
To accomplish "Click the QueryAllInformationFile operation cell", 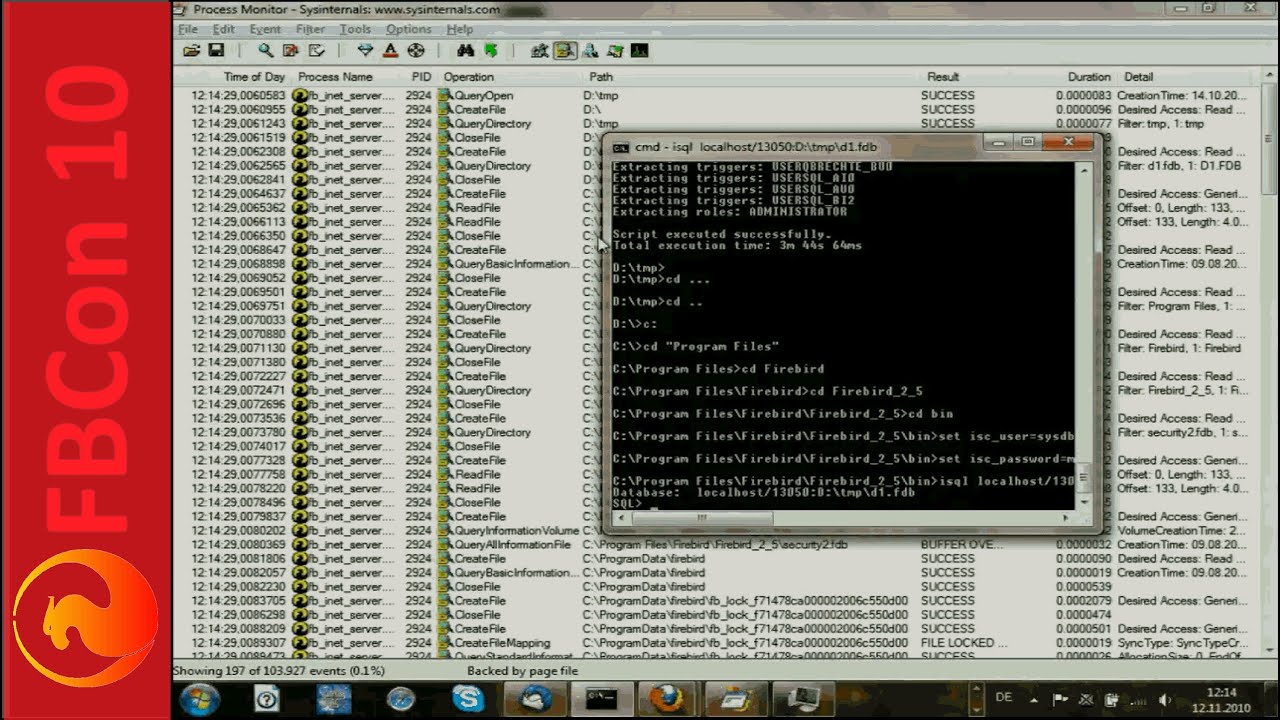I will pos(504,545).
